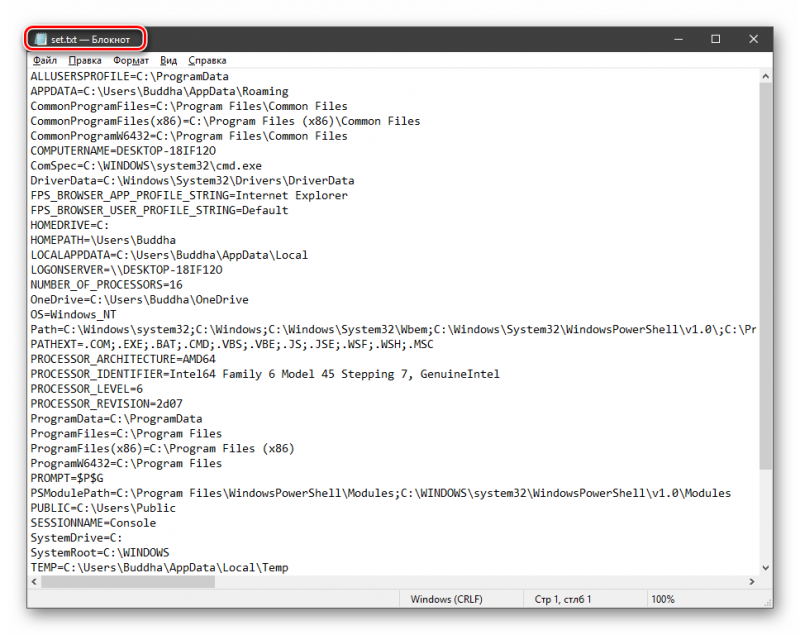Viewport: 800px width, 635px height.
Task: Place cursor on the COMPUTERNAME line
Action: pos(123,151)
